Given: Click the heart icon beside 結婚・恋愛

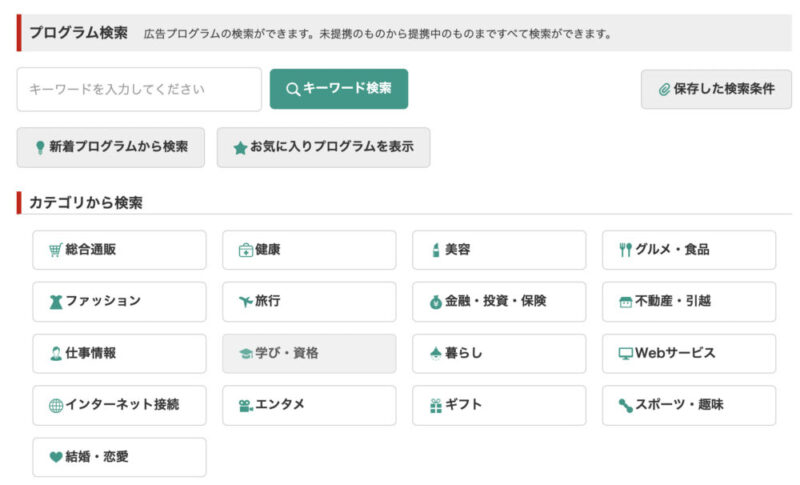Looking at the screenshot, I should [56, 457].
